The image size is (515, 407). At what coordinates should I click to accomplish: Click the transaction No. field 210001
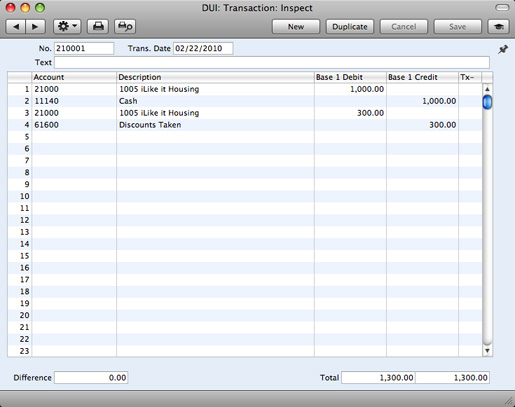pyautogui.click(x=84, y=48)
